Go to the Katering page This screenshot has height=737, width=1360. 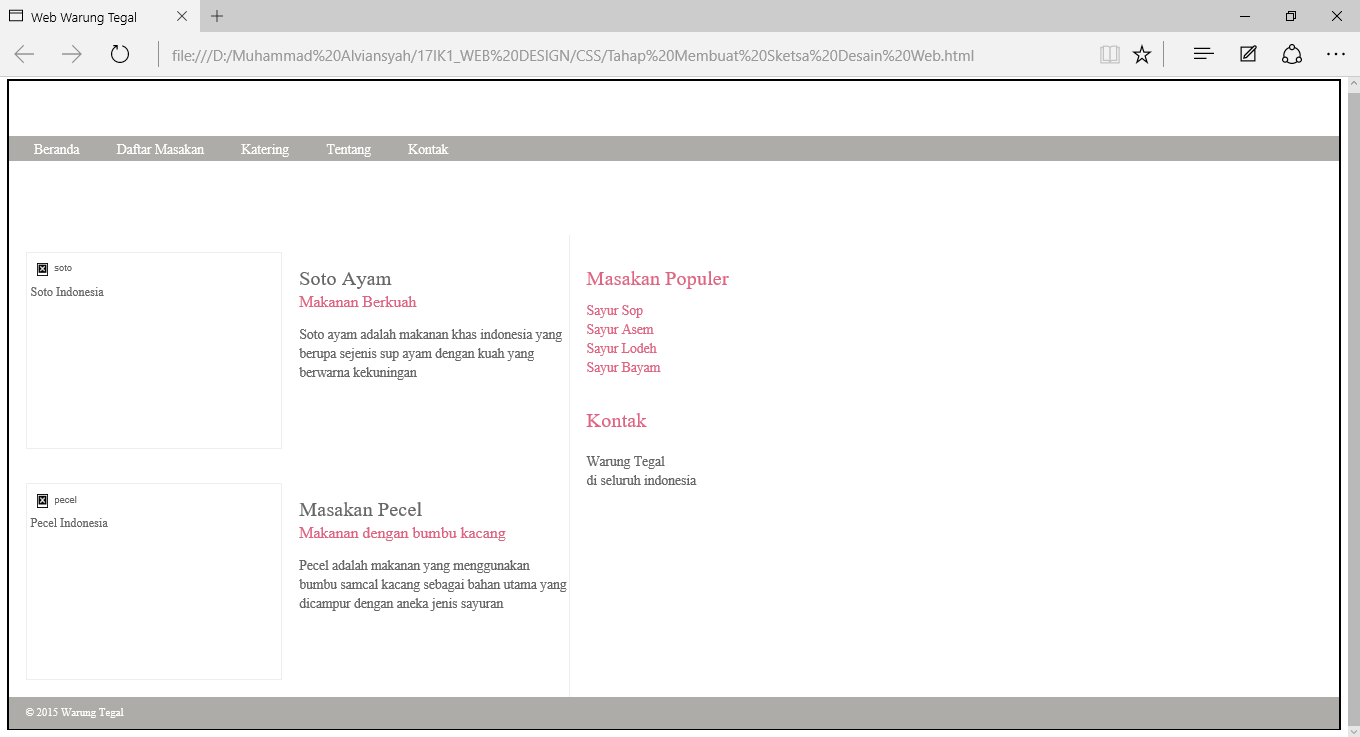264,148
